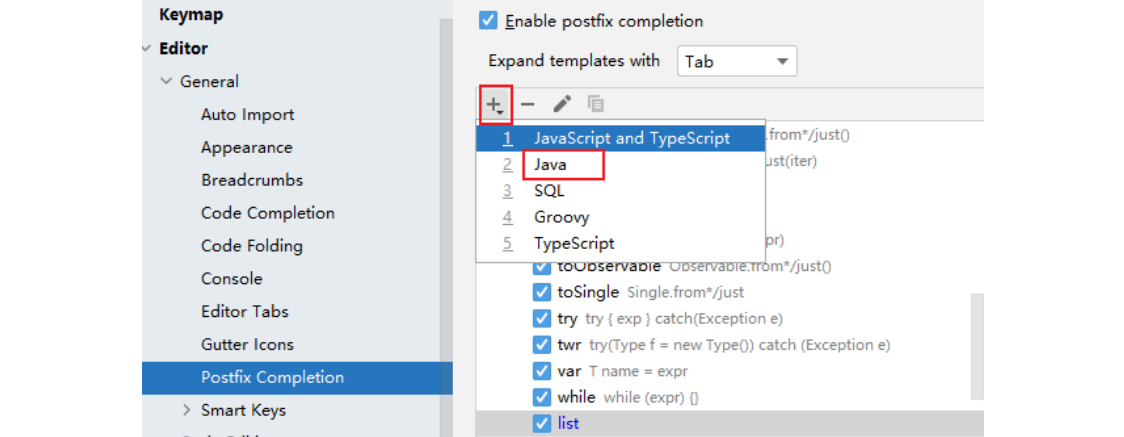The image size is (1124, 437).
Task: Toggle the toSingle template checkbox
Action: pyautogui.click(x=542, y=293)
